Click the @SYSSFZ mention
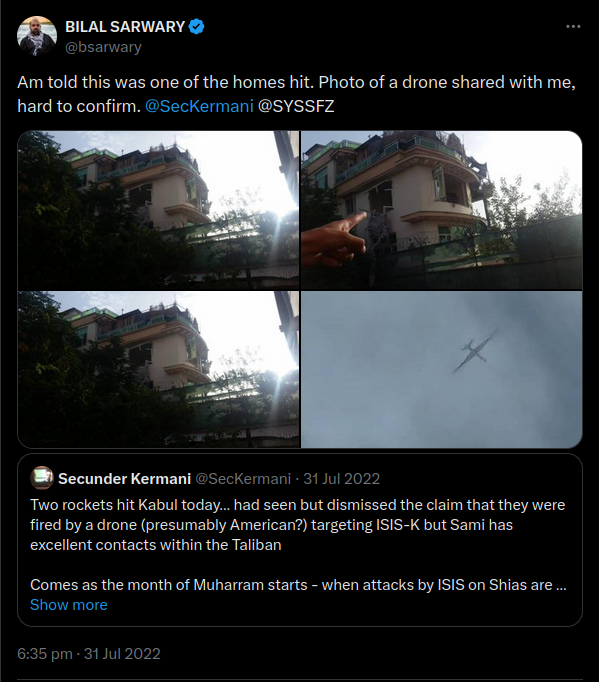The width and height of the screenshot is (599, 682). (x=296, y=106)
